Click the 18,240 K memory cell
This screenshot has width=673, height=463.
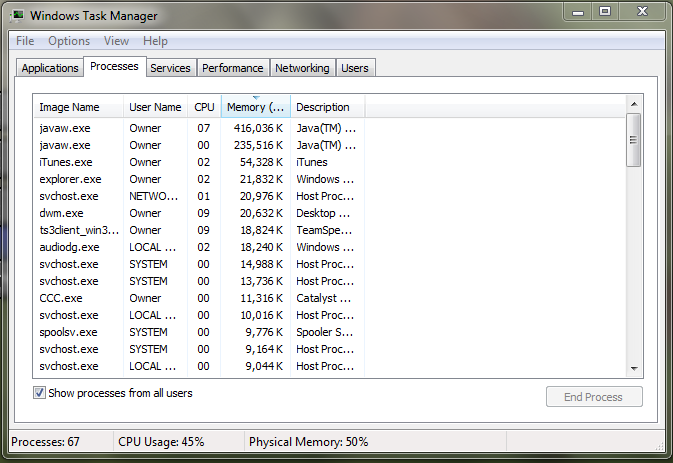tap(261, 247)
